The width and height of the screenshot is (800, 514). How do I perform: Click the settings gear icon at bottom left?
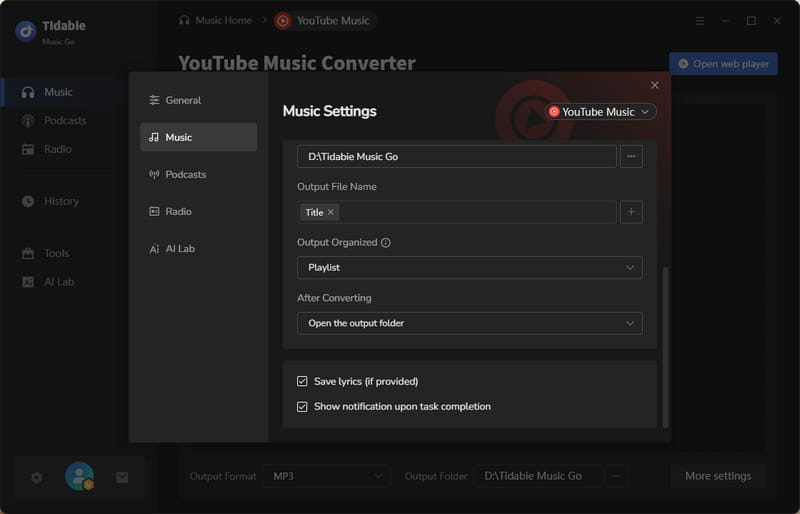(x=36, y=477)
